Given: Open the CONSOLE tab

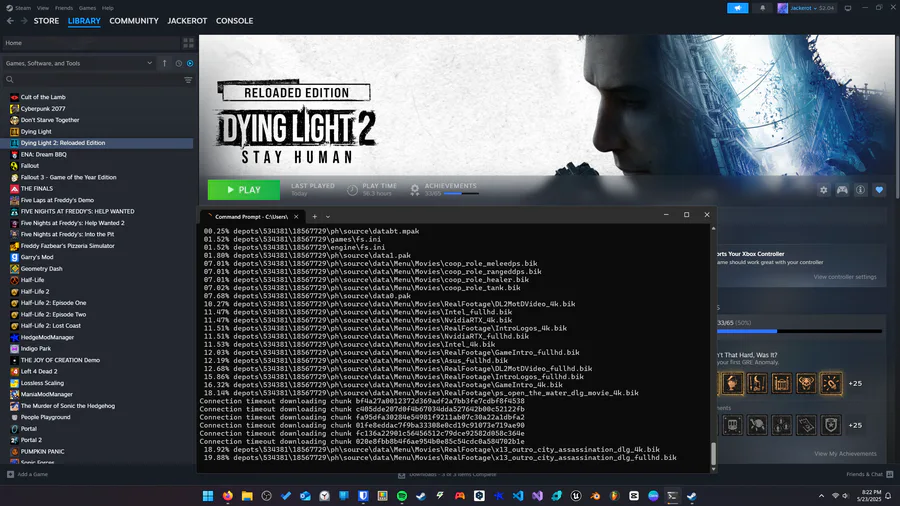Looking at the screenshot, I should (x=234, y=21).
